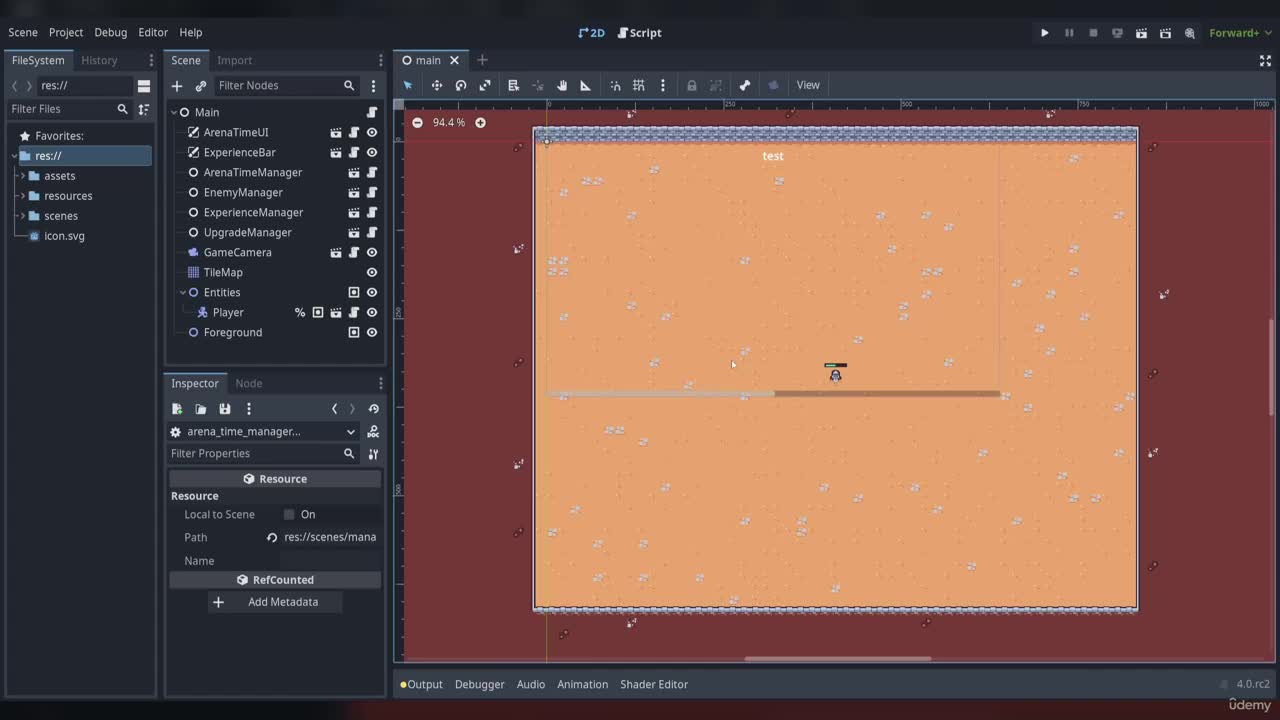Click the list-select tool in viewport toolbar

pyautogui.click(x=513, y=85)
